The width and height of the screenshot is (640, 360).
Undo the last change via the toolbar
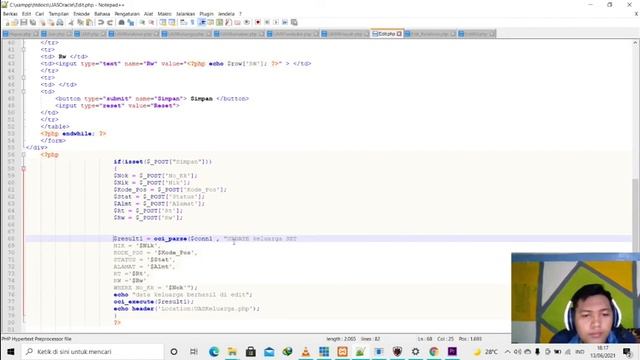click(100, 22)
